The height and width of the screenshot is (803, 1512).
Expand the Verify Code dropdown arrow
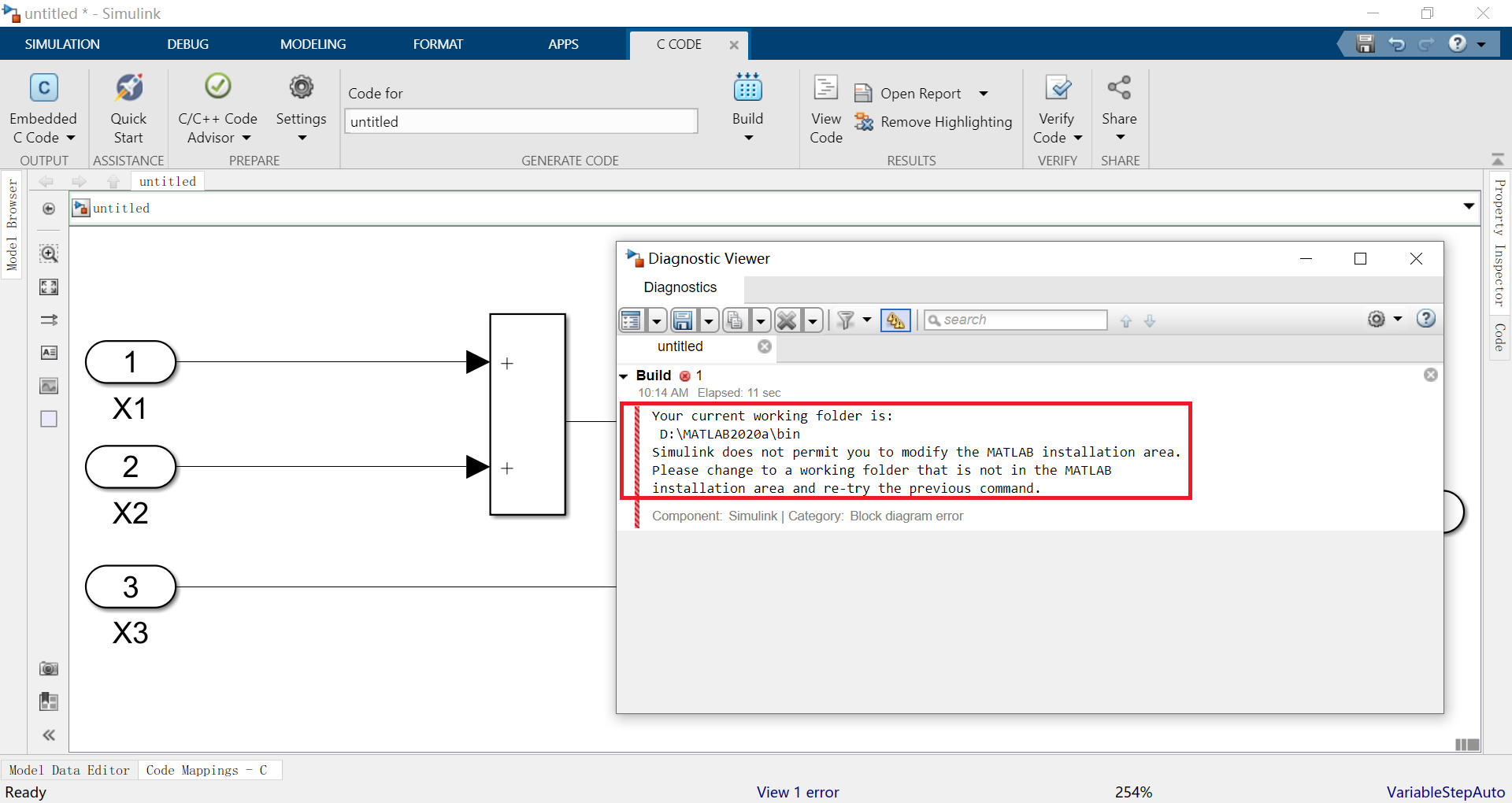tap(1078, 138)
